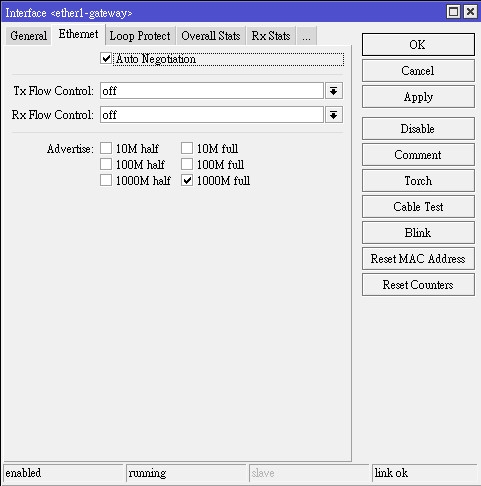
Task: Close the Interface ether1-gateway window
Action: pos(470,12)
